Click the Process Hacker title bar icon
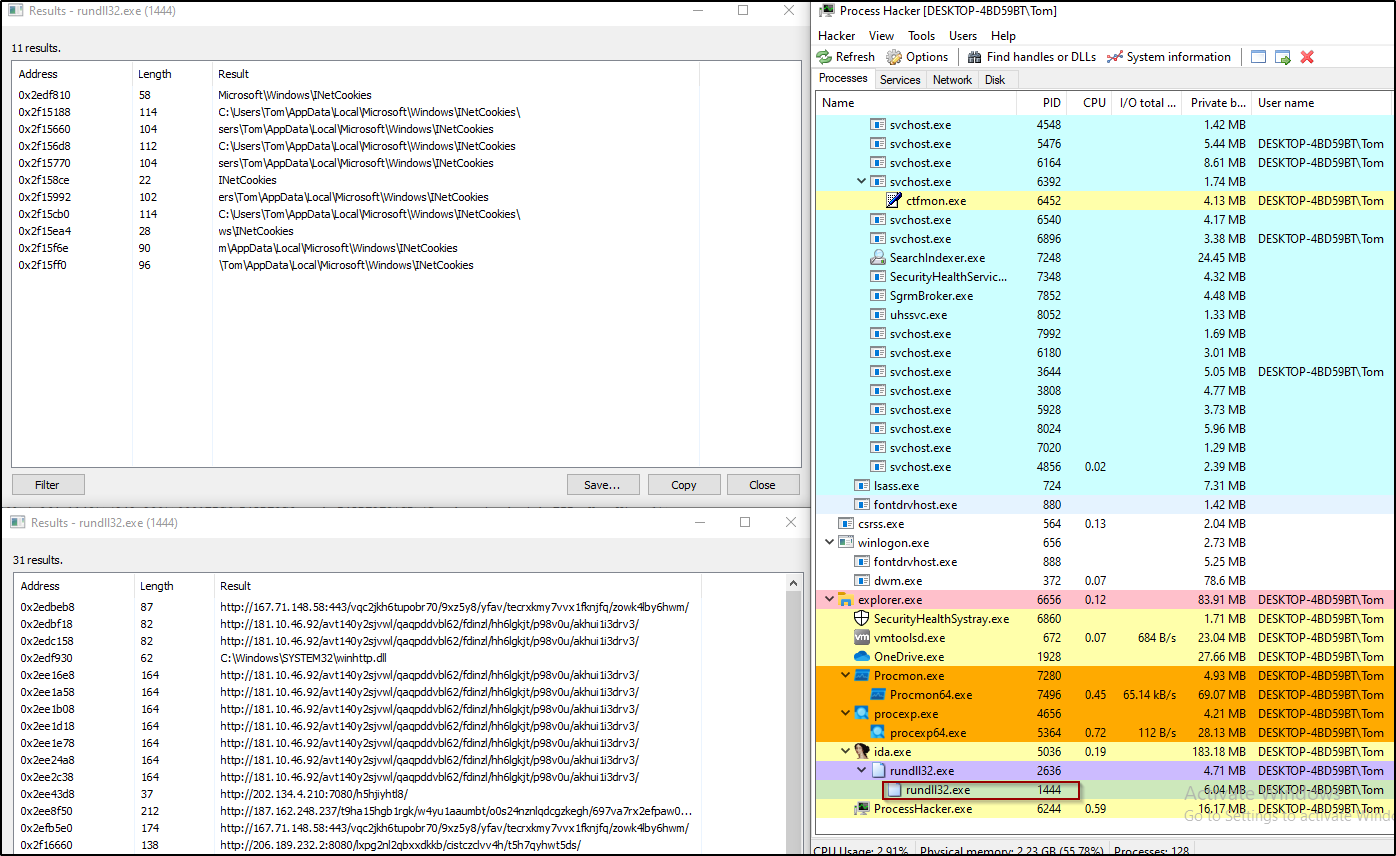The width and height of the screenshot is (1396, 856). (x=827, y=11)
